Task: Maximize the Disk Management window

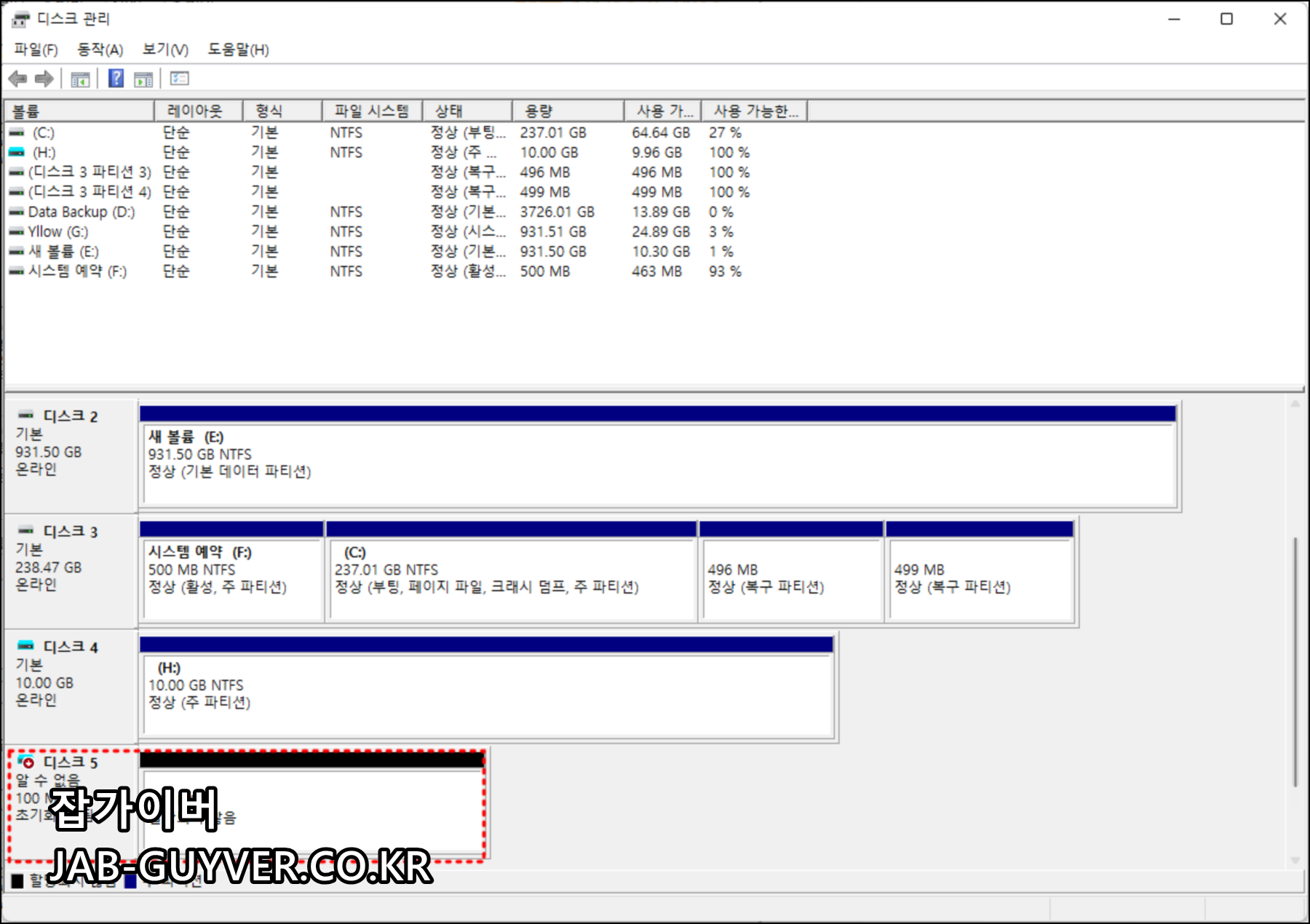Action: [1226, 19]
